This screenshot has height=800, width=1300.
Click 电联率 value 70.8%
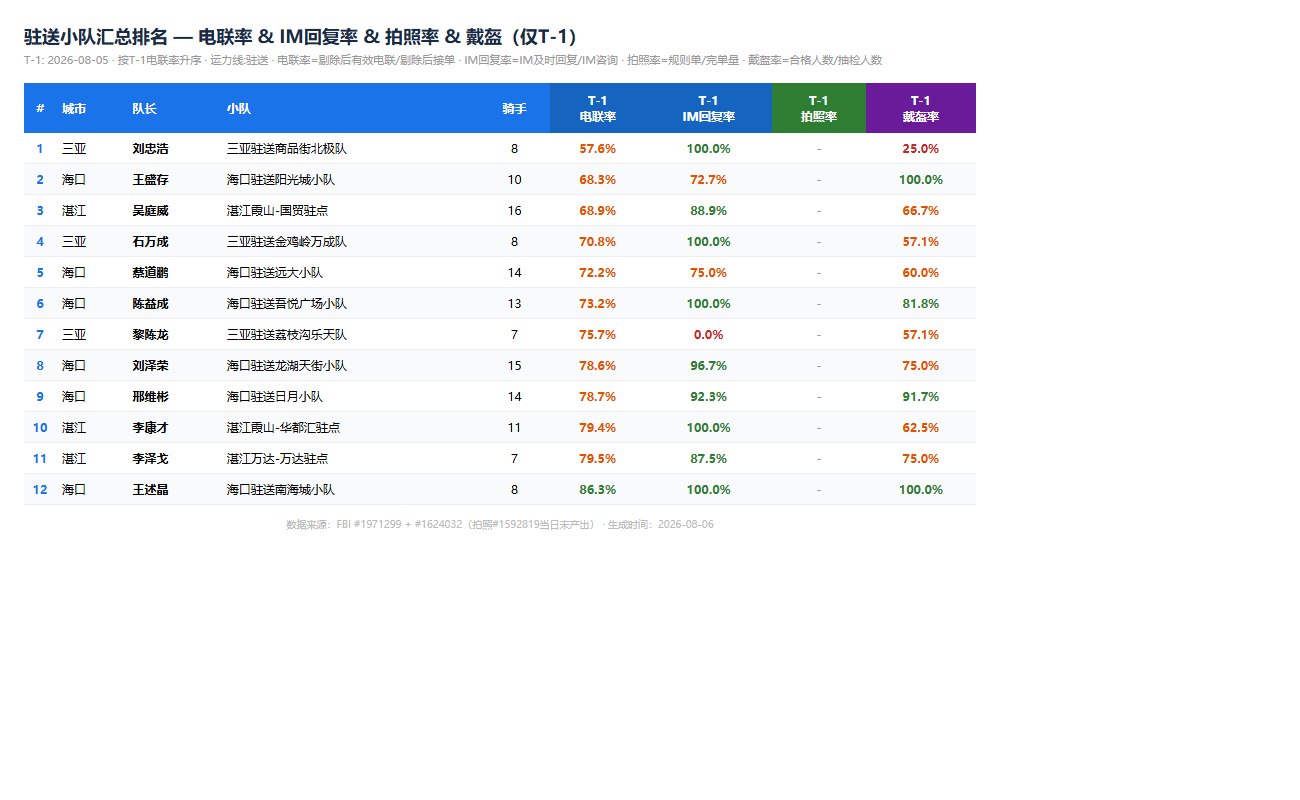(x=598, y=242)
